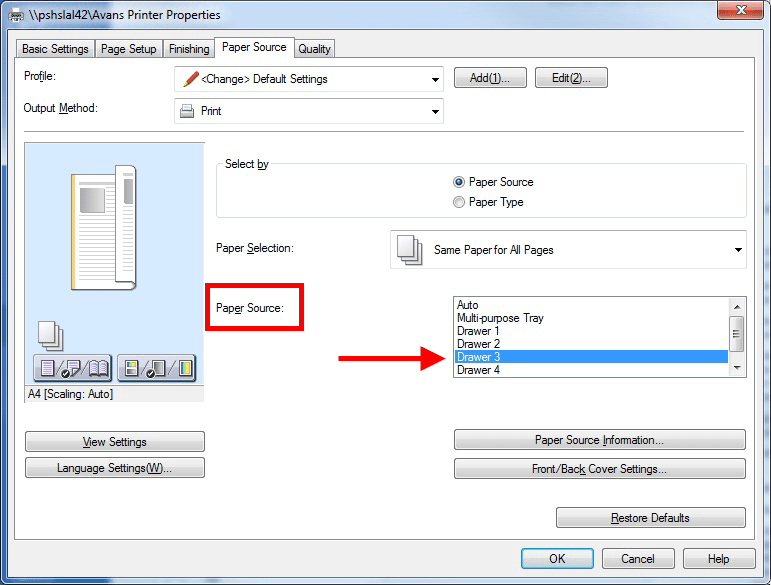The width and height of the screenshot is (771, 585).
Task: Switch to the Basic Settings tab
Action: coord(55,49)
